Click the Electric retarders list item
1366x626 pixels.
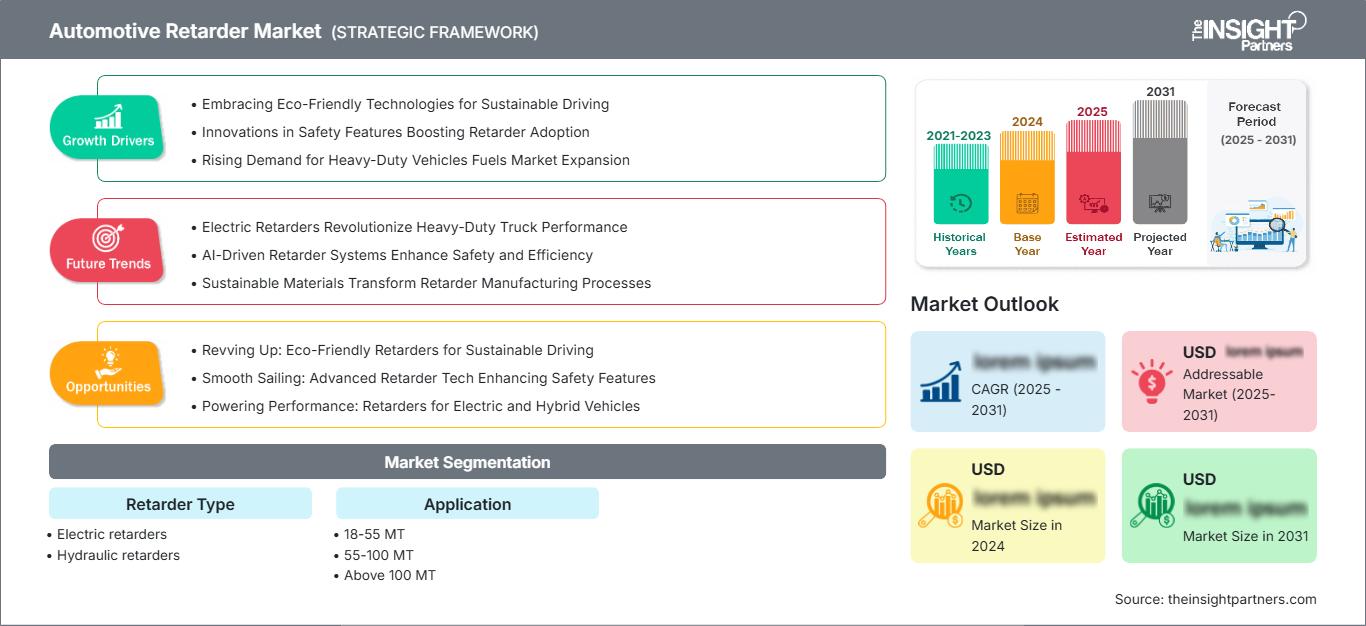tap(112, 534)
